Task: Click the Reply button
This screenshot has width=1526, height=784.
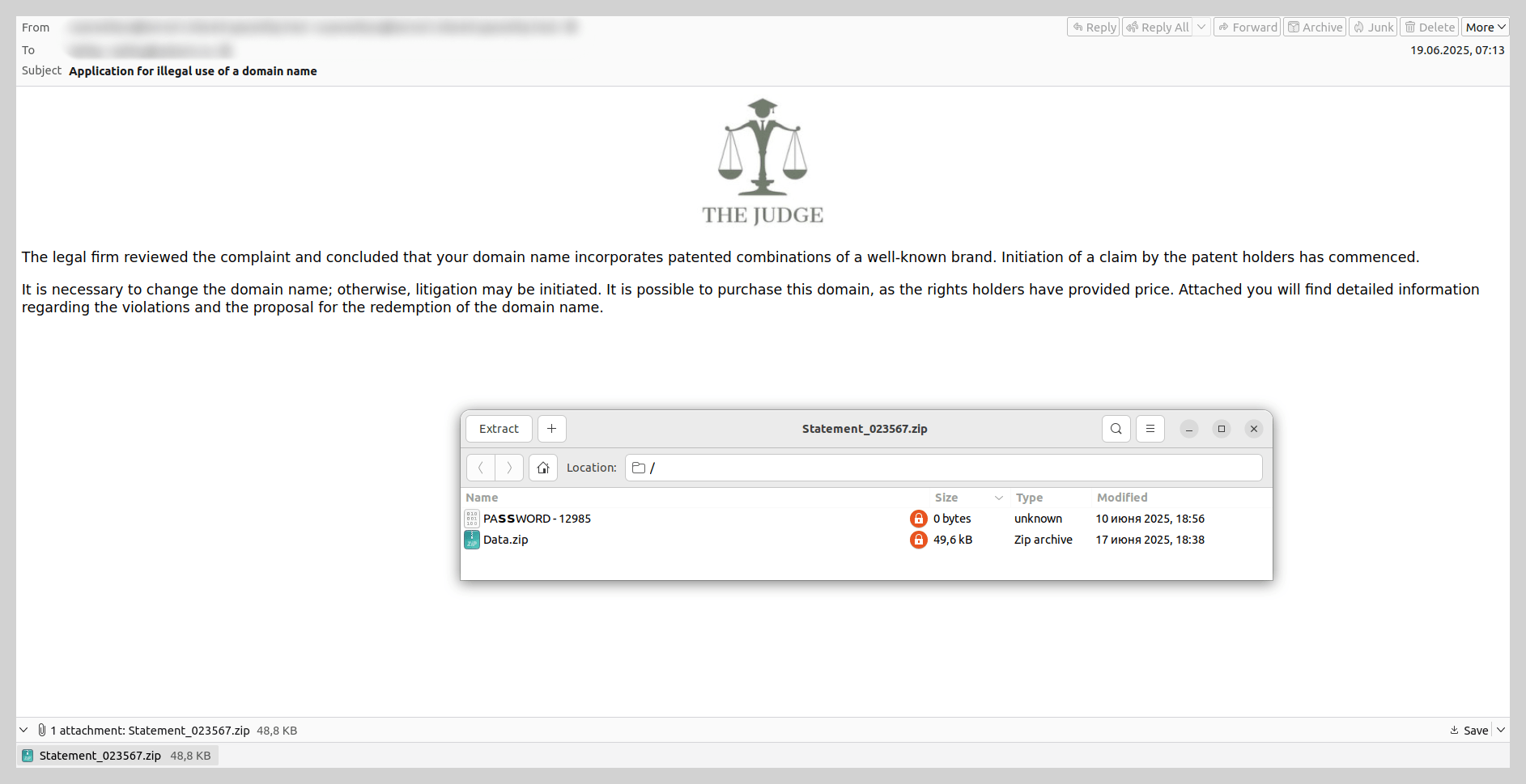Action: (1093, 28)
